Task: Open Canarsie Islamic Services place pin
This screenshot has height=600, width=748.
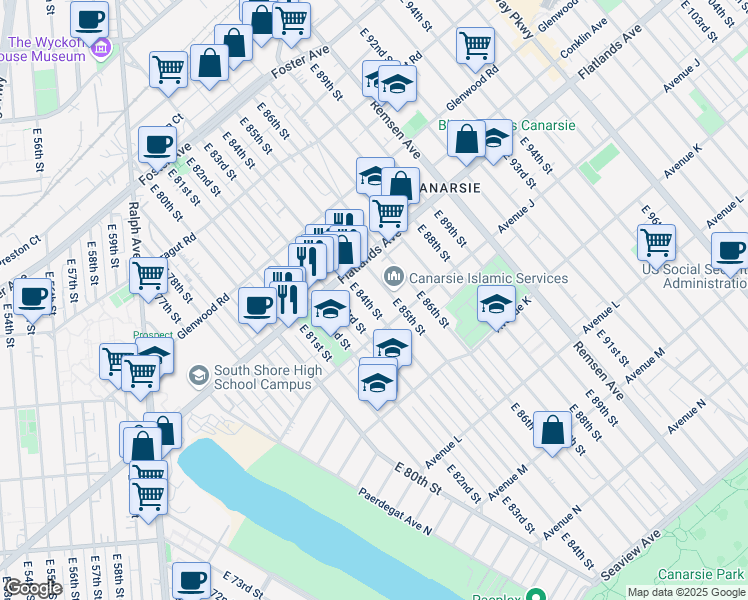Action: [x=394, y=277]
